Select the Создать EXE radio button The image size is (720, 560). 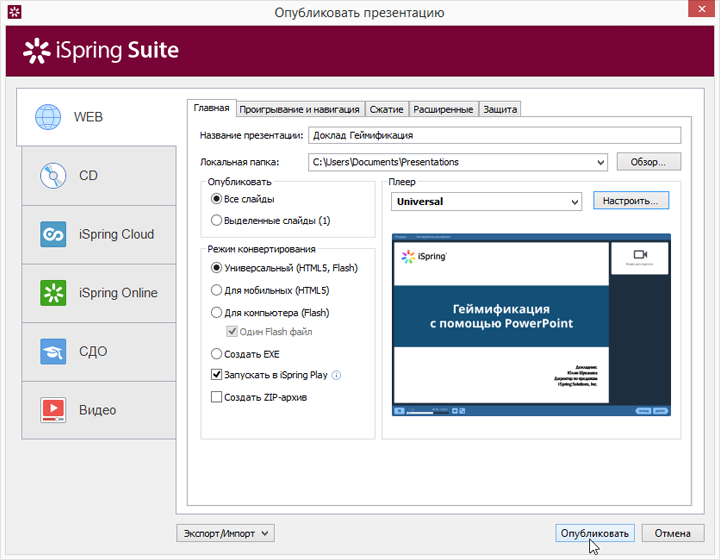(x=216, y=354)
